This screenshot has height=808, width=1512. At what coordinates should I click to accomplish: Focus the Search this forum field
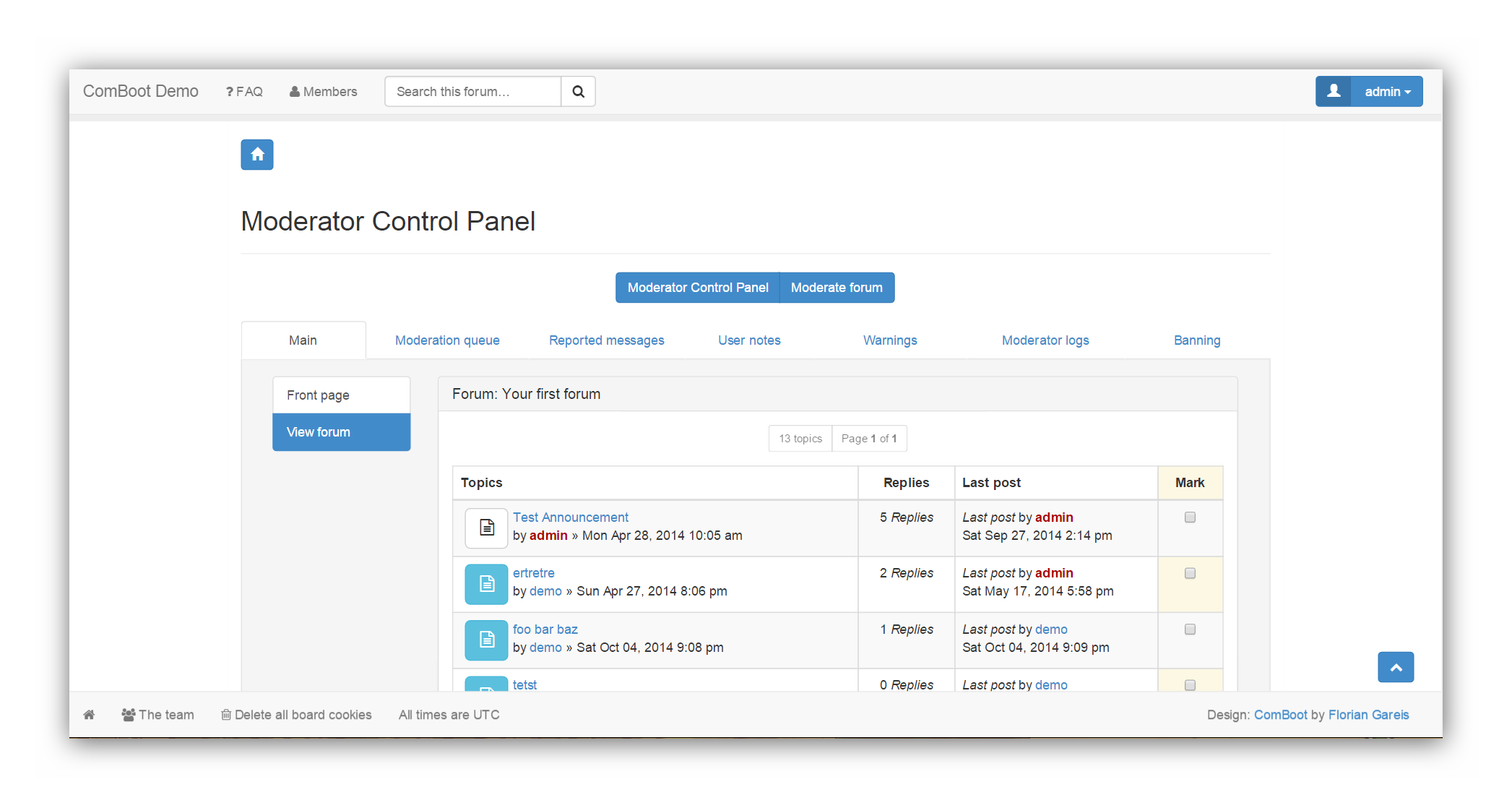tap(472, 92)
